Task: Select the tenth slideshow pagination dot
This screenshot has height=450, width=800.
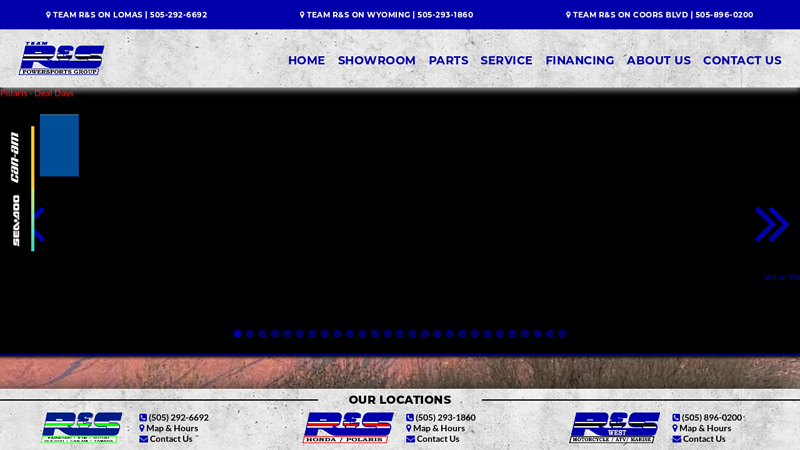Action: (350, 334)
